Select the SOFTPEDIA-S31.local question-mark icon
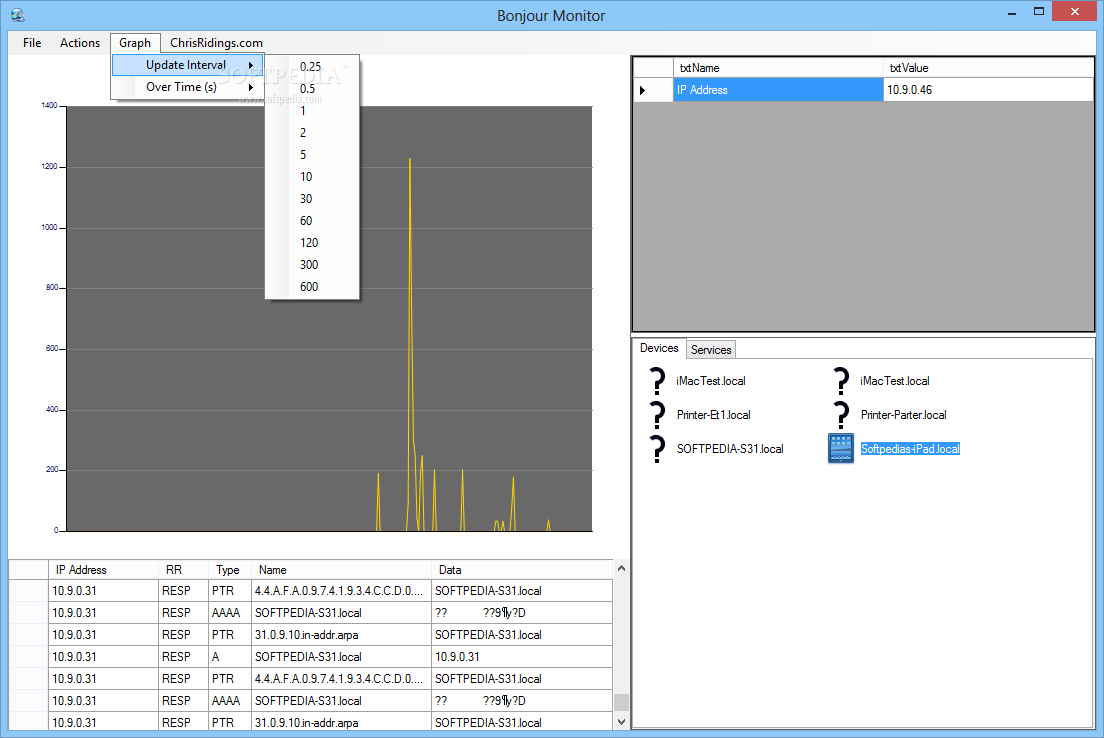This screenshot has height=738, width=1104. tap(657, 449)
